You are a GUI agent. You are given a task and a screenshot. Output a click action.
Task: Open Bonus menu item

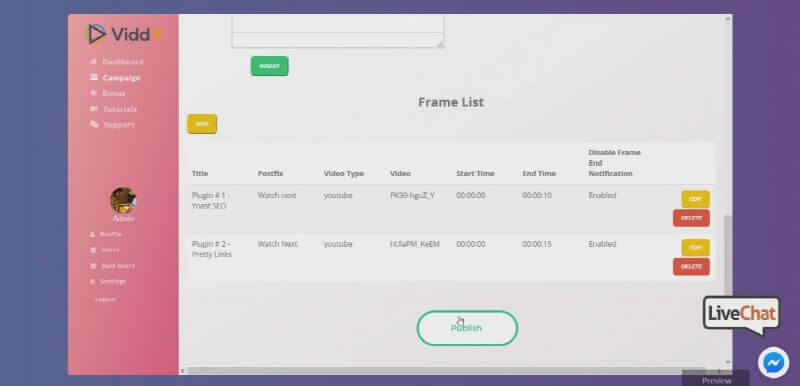(114, 93)
